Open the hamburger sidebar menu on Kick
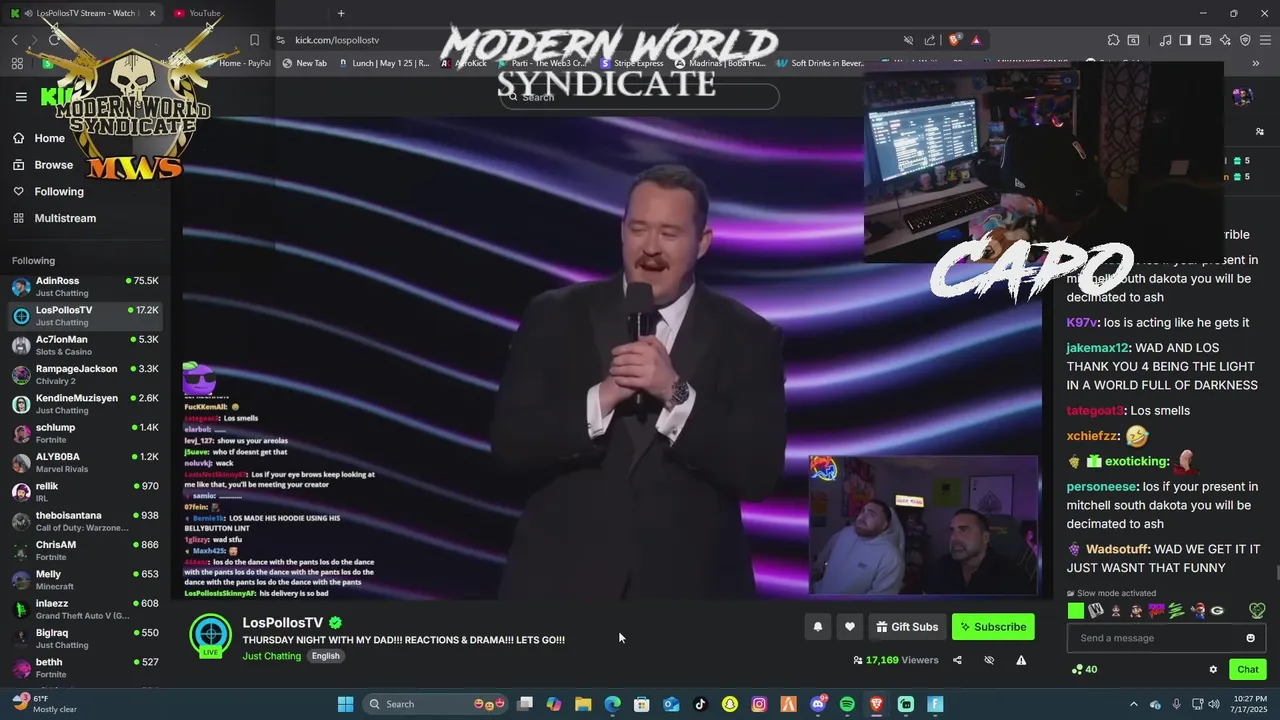This screenshot has width=1280, height=720. tap(21, 97)
